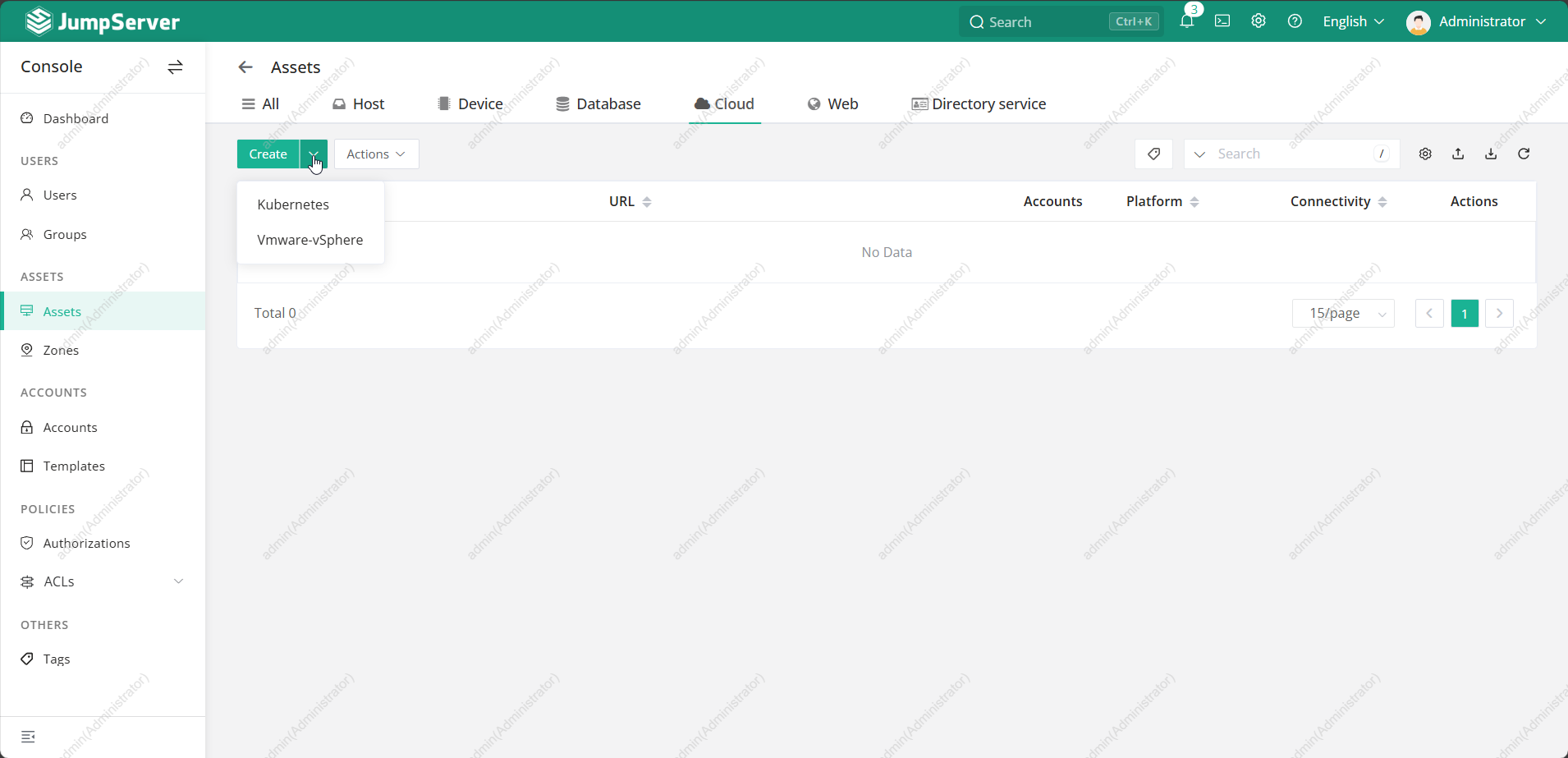Open the 15/page size dropdown
The width and height of the screenshot is (1568, 758).
(x=1343, y=313)
